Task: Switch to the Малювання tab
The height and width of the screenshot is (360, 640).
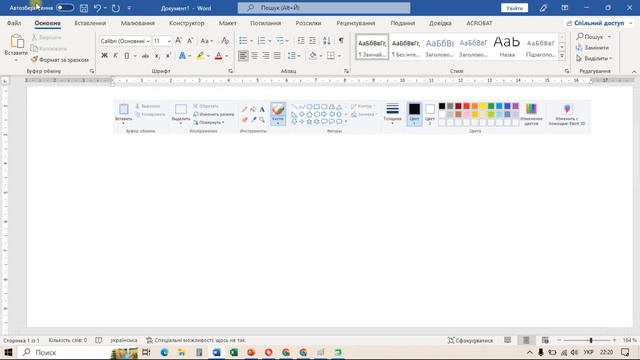Action: pos(138,23)
